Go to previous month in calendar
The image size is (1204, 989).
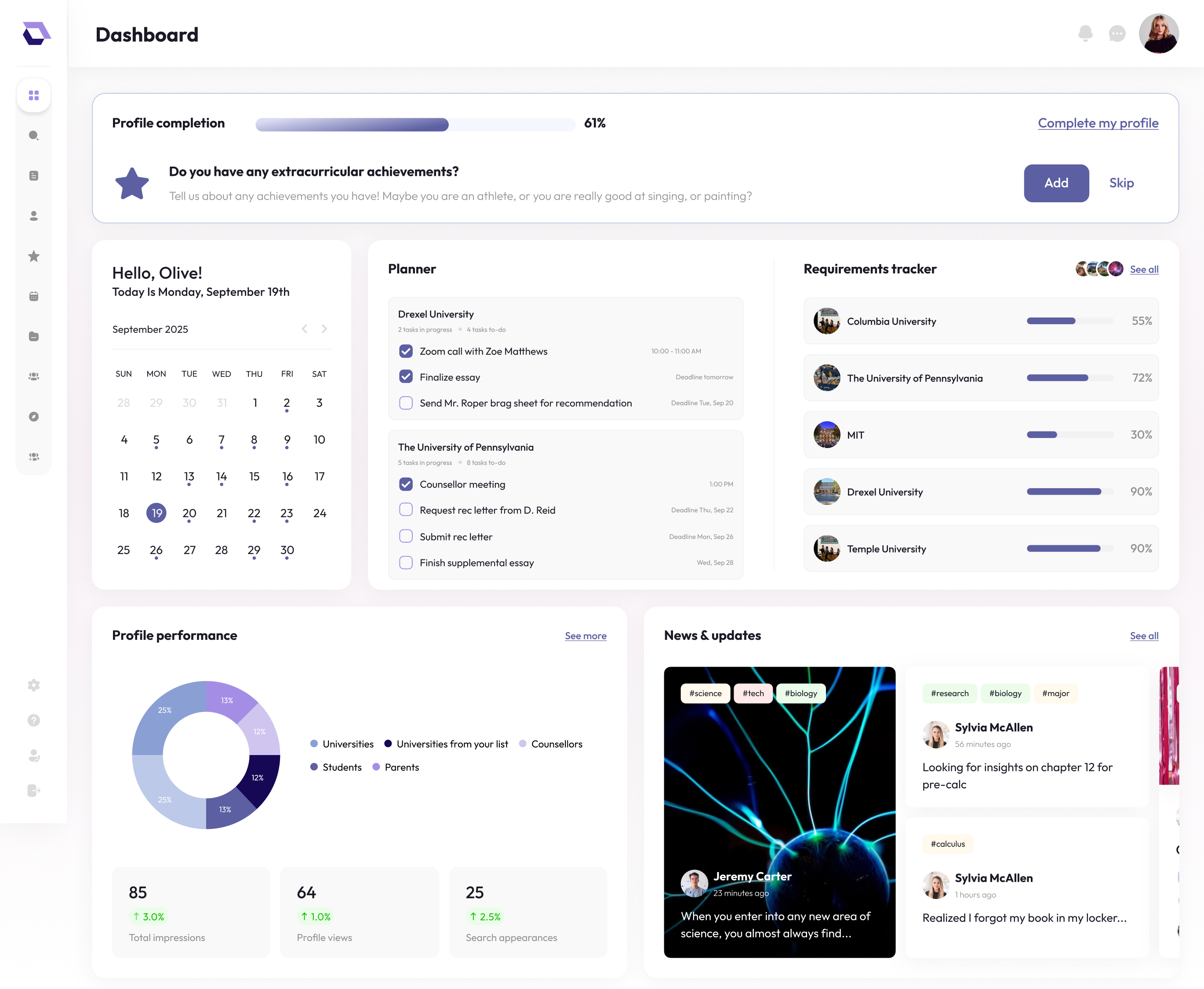(305, 329)
